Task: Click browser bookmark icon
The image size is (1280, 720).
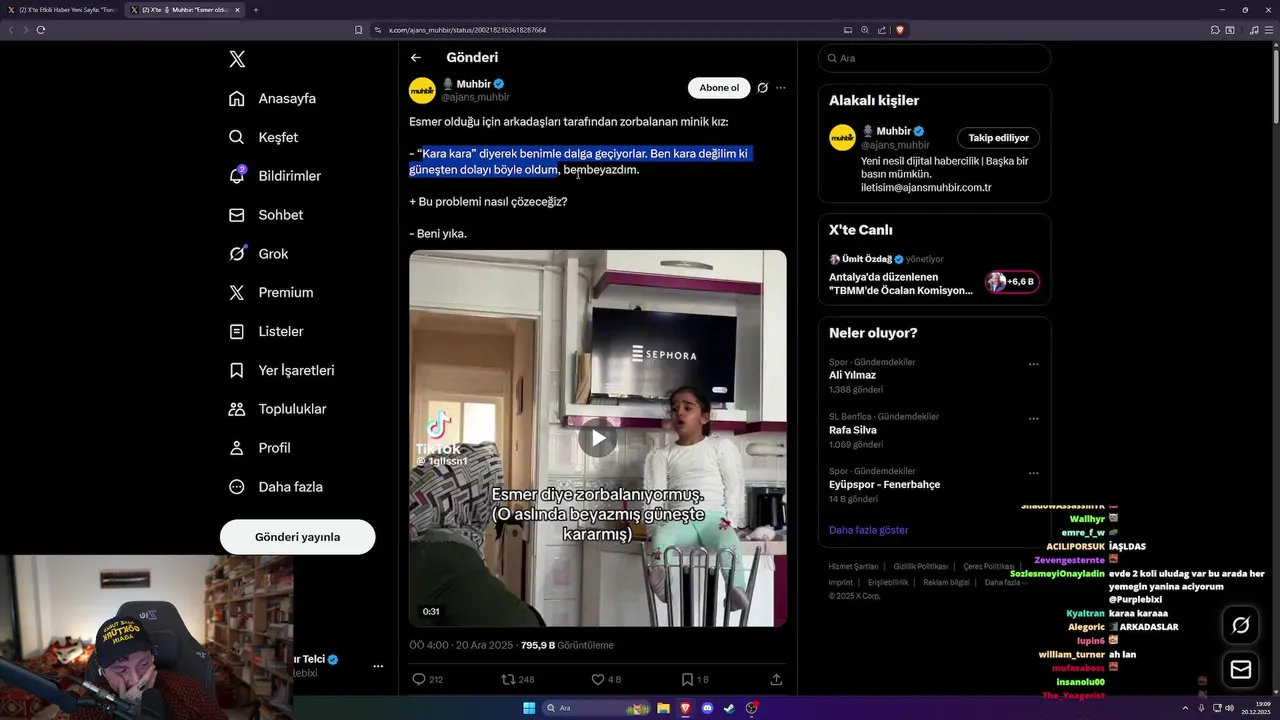Action: [359, 30]
